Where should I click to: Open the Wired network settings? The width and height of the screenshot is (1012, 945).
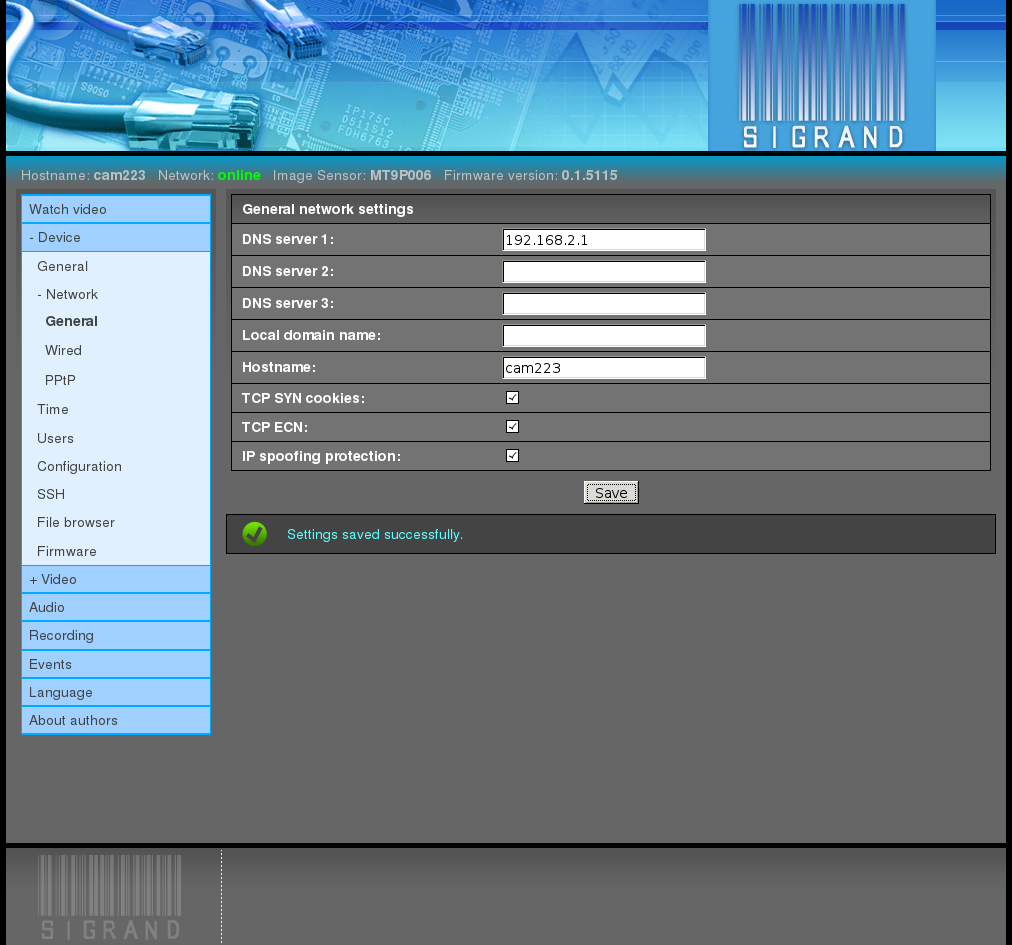click(x=63, y=351)
